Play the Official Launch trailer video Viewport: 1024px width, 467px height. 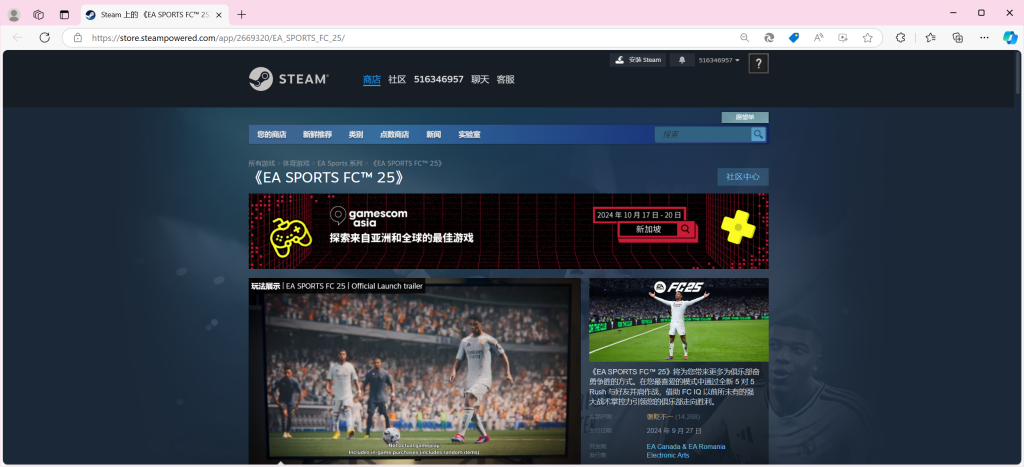pos(415,374)
